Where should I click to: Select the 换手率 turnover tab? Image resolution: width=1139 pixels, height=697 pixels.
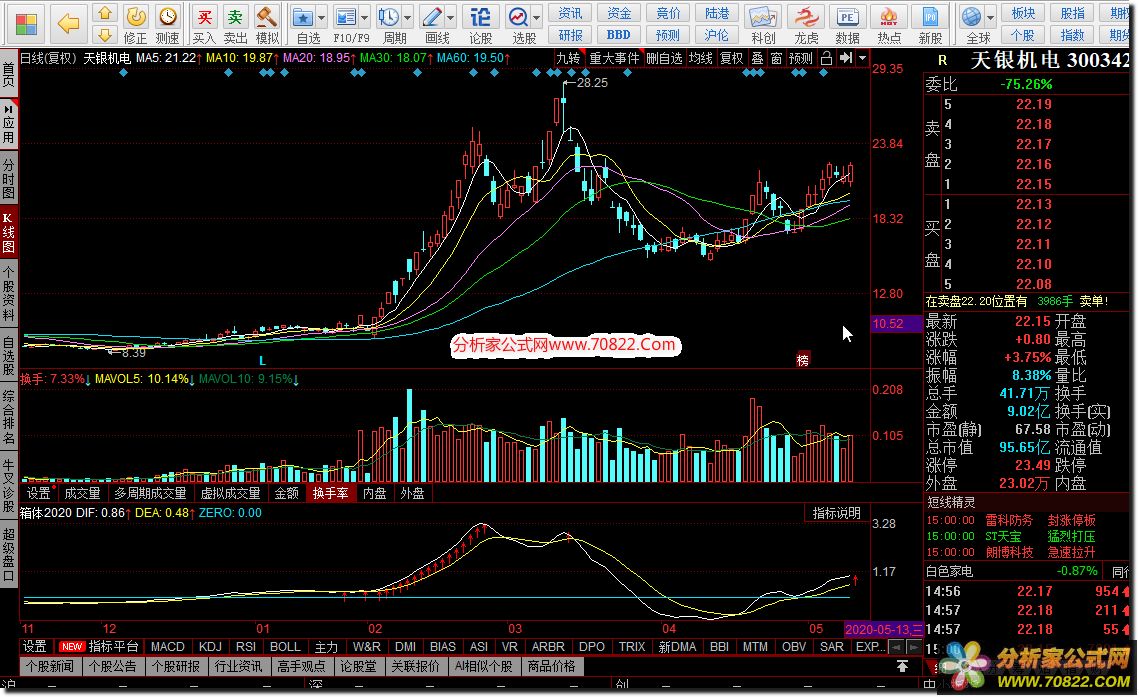pyautogui.click(x=330, y=493)
